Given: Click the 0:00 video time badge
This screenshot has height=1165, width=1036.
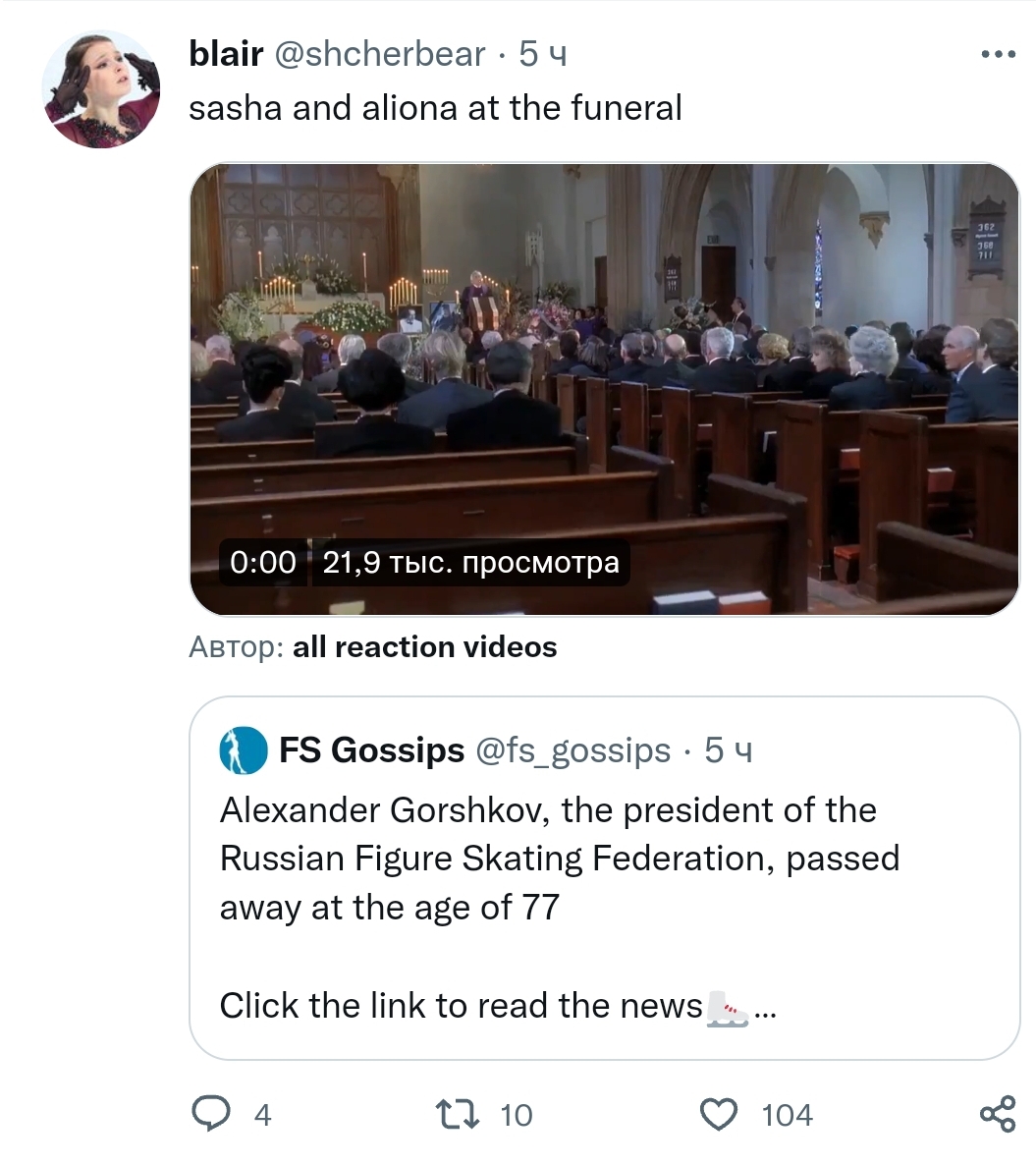Looking at the screenshot, I should [262, 563].
